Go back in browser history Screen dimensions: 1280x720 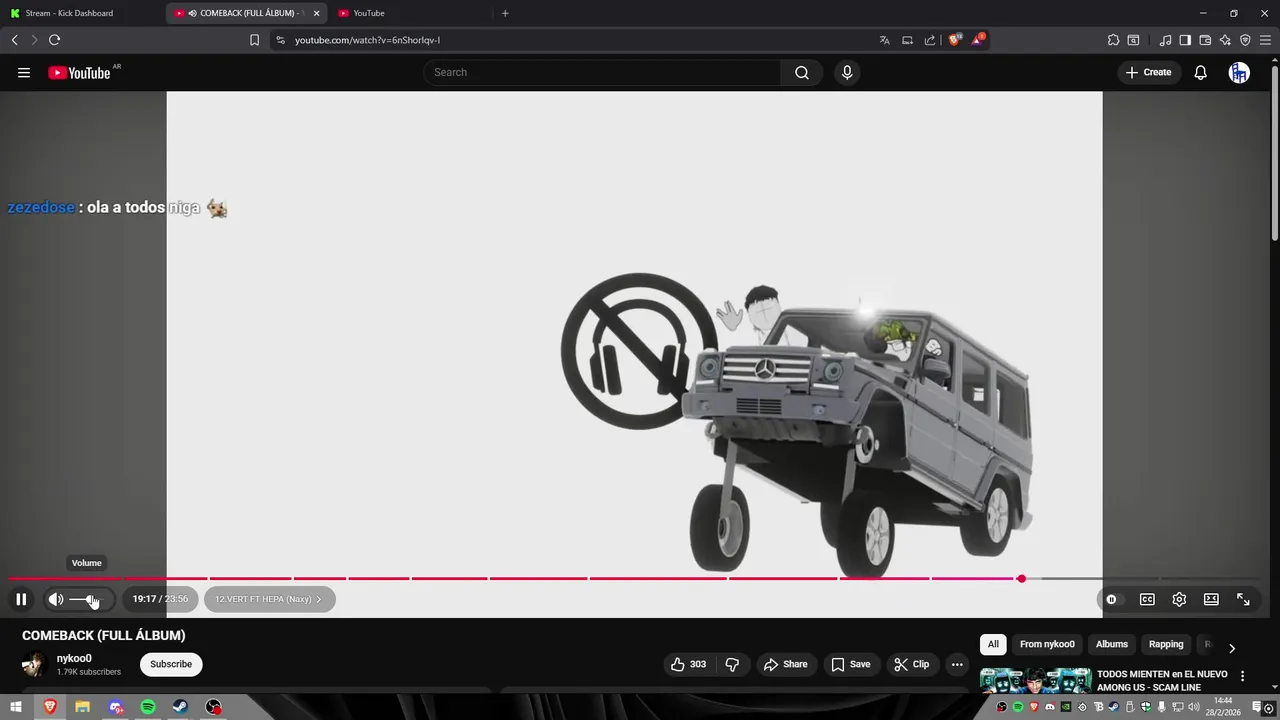pyautogui.click(x=14, y=40)
